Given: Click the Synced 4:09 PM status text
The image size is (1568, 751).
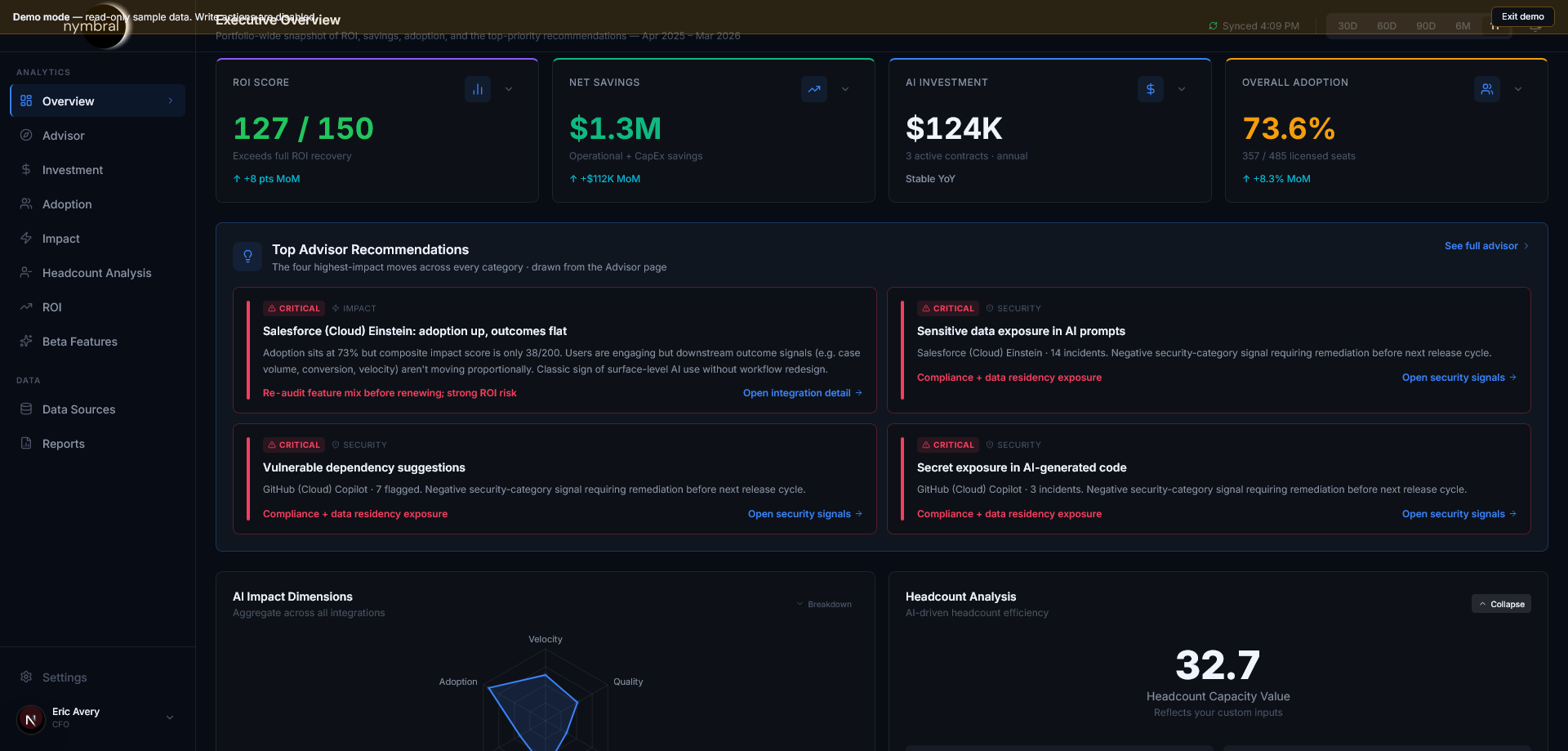Looking at the screenshot, I should [x=1260, y=26].
